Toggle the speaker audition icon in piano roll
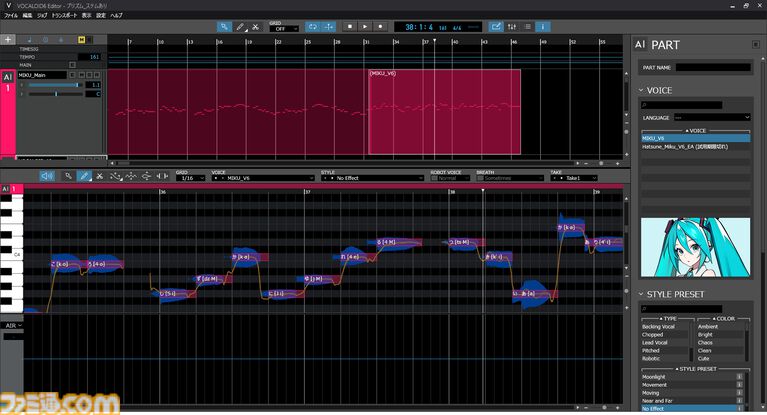 tap(47, 176)
